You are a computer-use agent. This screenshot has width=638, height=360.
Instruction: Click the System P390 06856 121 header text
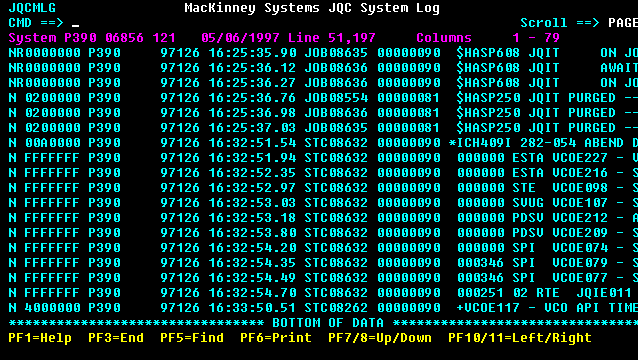pos(92,38)
